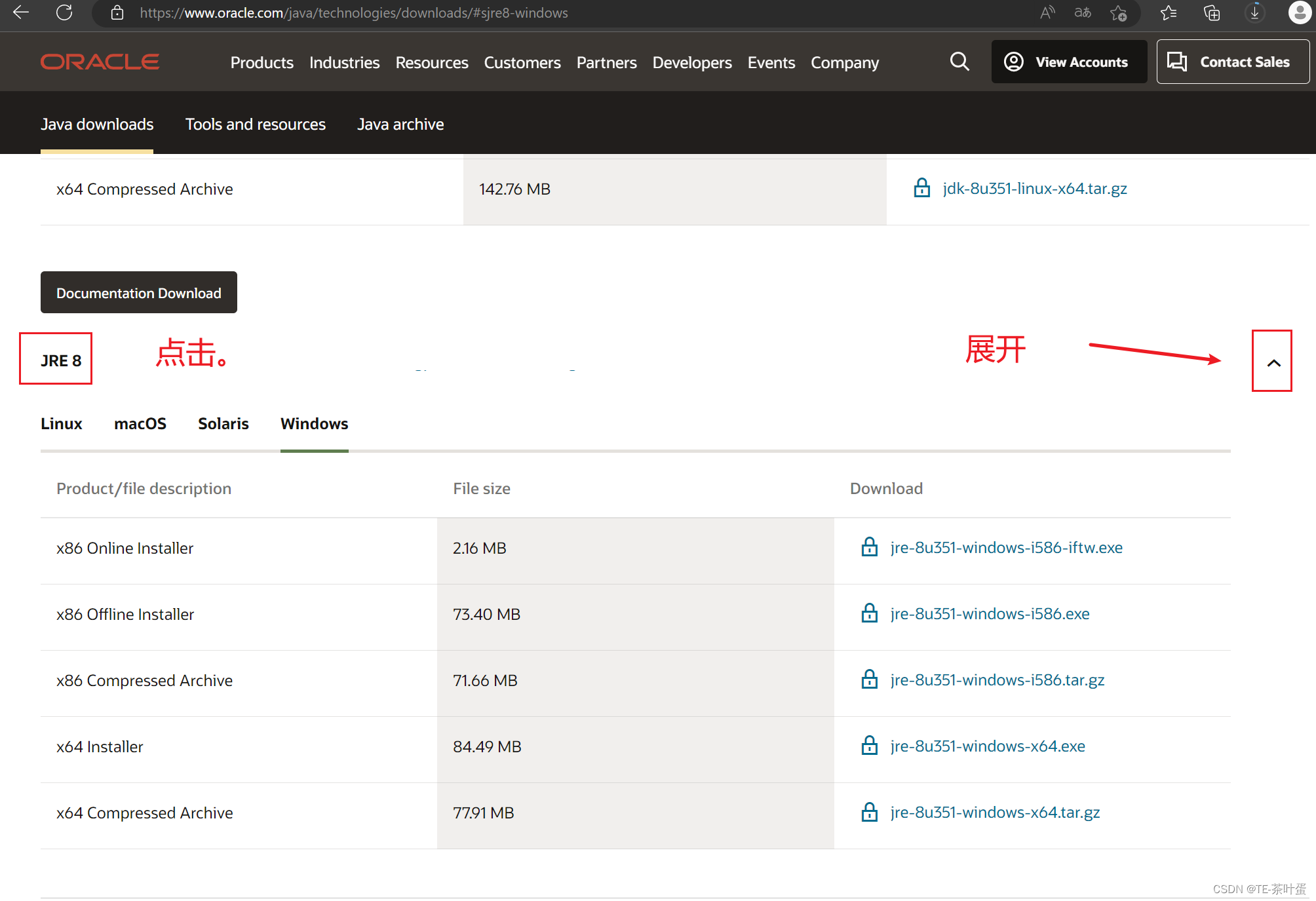The image size is (1316, 901).
Task: Click the Oracle logo
Action: click(x=100, y=62)
